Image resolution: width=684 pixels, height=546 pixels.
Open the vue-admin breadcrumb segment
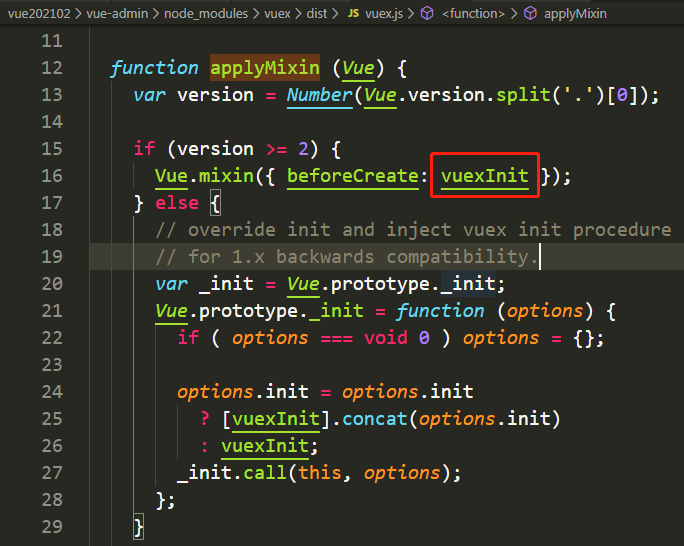point(117,14)
